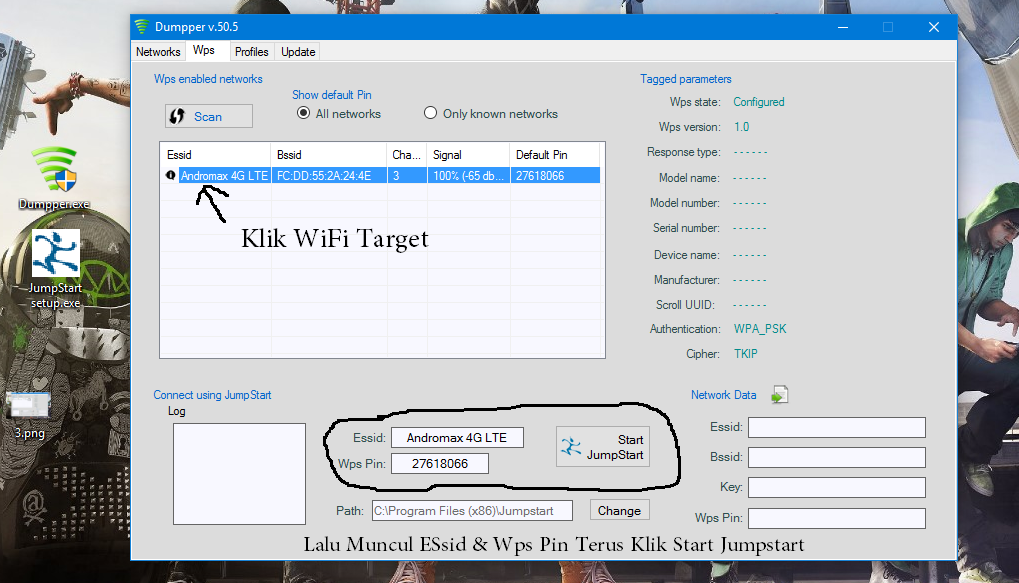Click the Configured Wps state value

[x=758, y=102]
